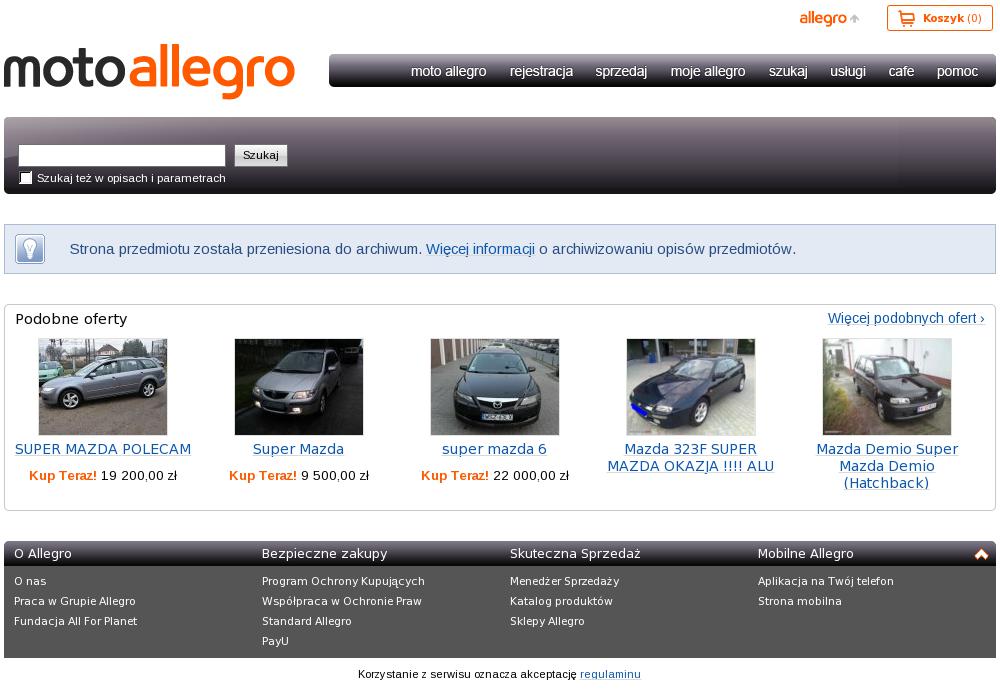Open Program Ochrony Kupujących link
This screenshot has height=694, width=1000.
click(x=343, y=581)
